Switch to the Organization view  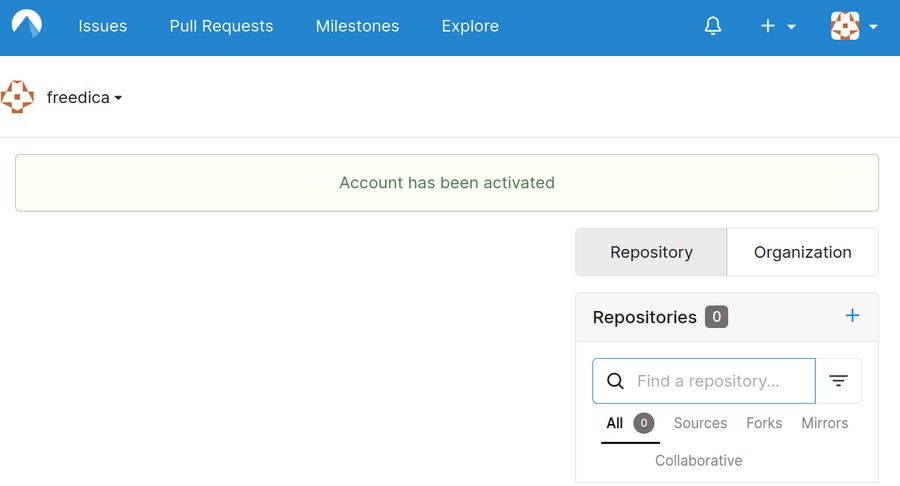802,252
